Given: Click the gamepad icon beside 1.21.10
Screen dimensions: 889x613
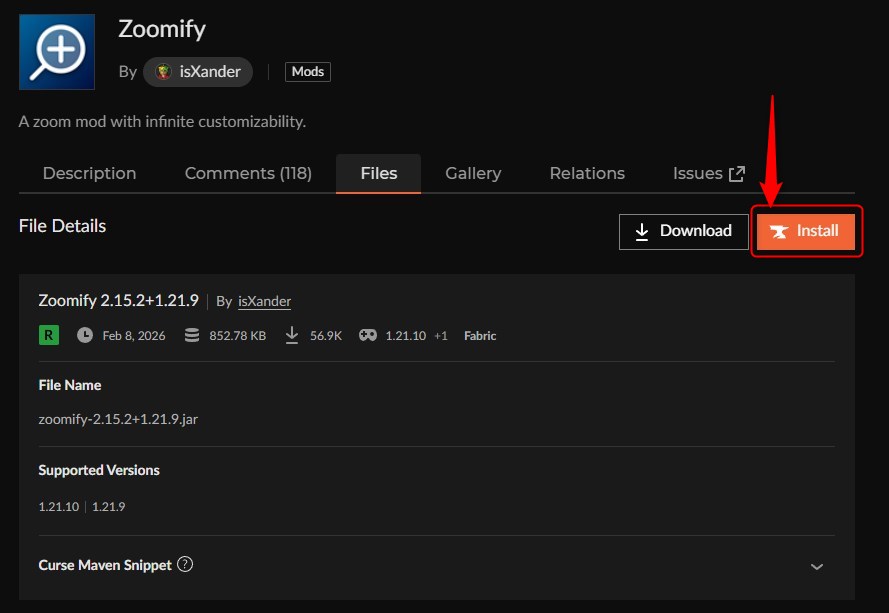Looking at the screenshot, I should pyautogui.click(x=369, y=334).
